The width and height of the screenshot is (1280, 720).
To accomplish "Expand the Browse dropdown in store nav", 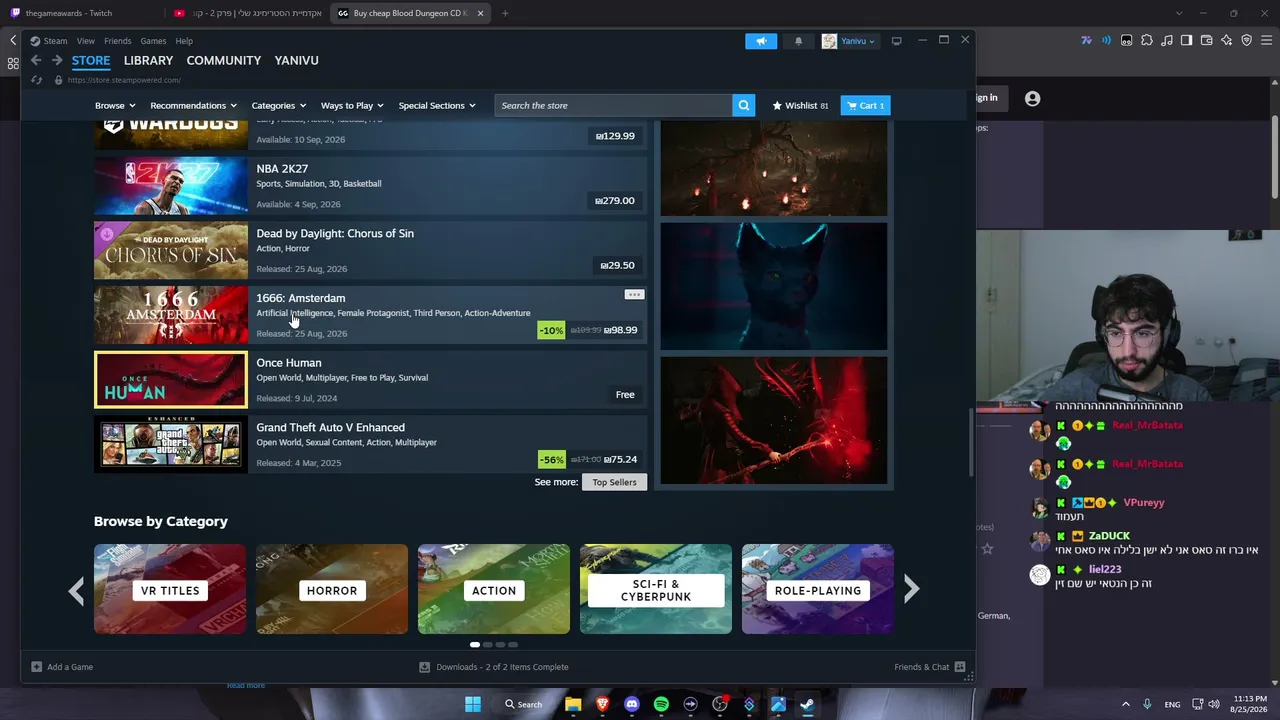I will (x=116, y=105).
